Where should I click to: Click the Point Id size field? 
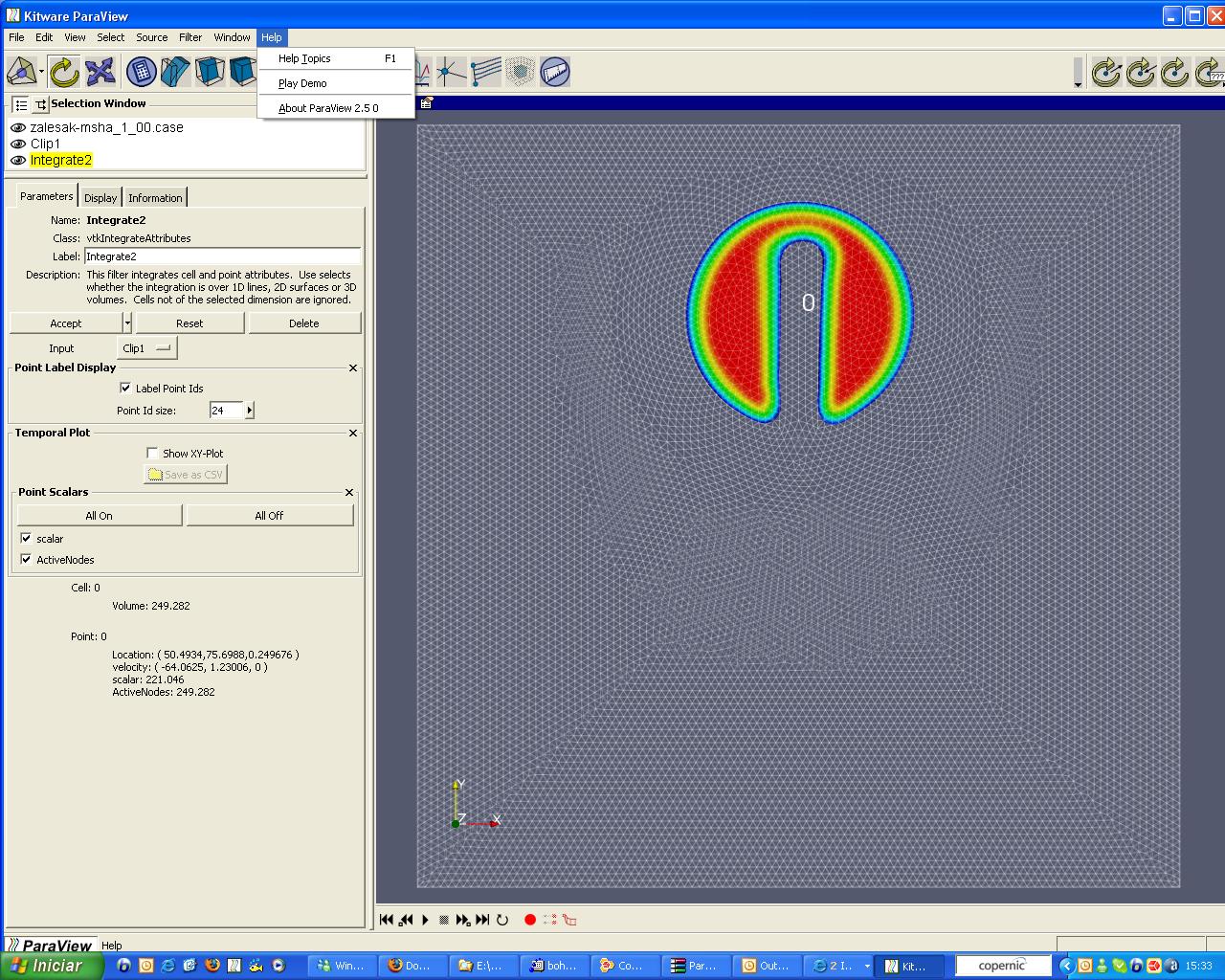click(x=228, y=410)
